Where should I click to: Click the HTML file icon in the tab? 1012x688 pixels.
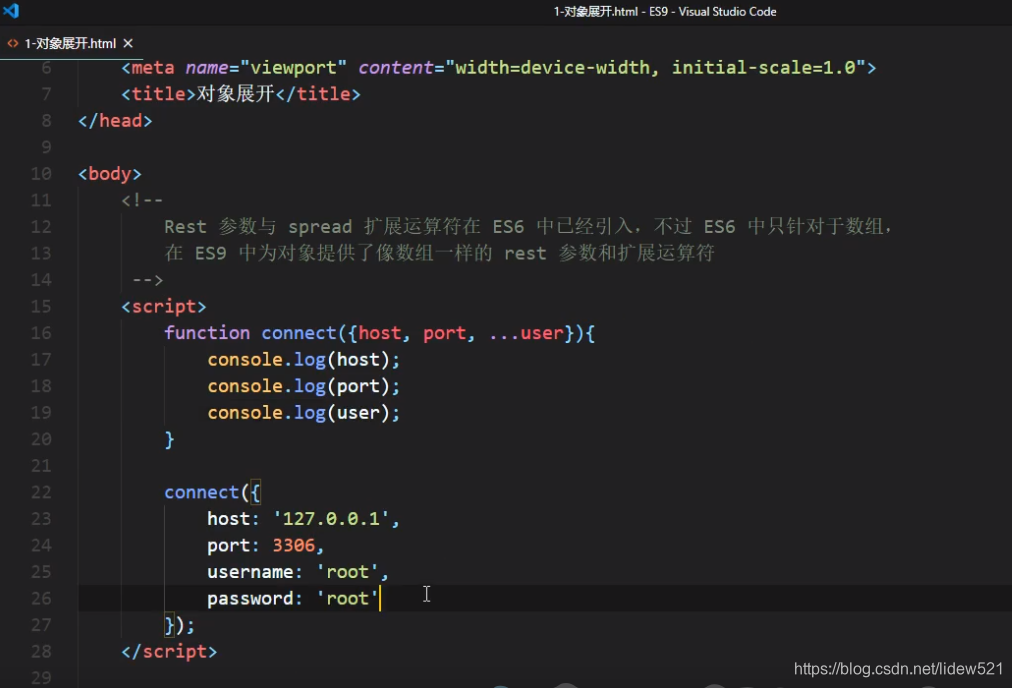coord(13,43)
